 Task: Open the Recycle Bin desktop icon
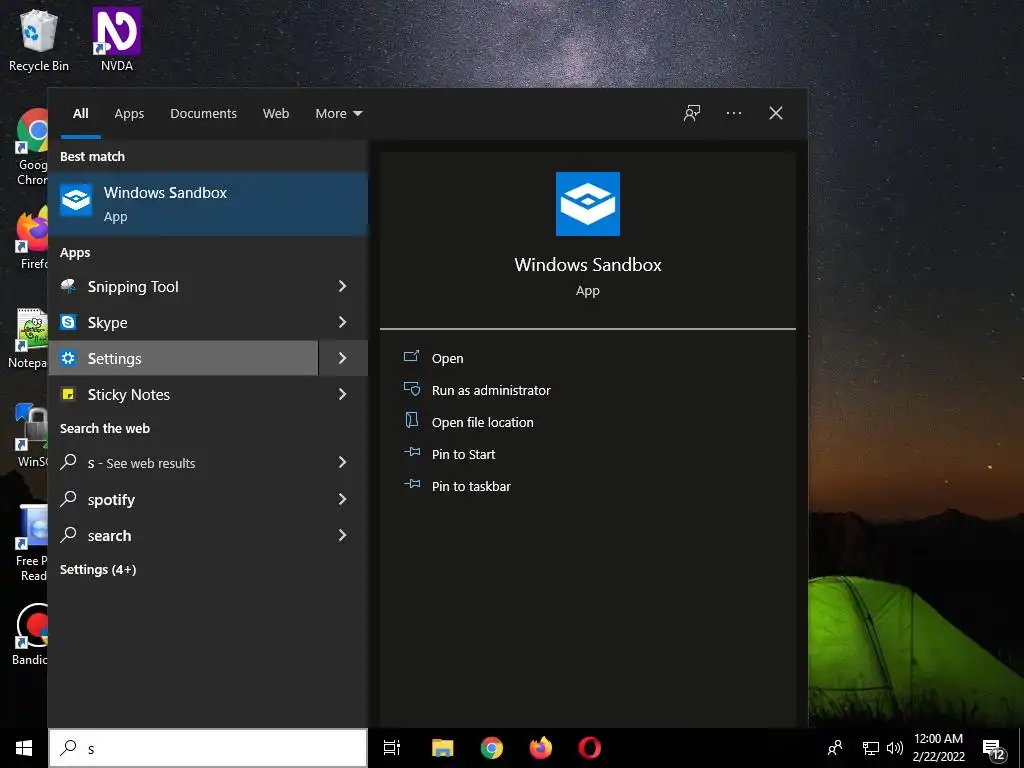tap(39, 40)
